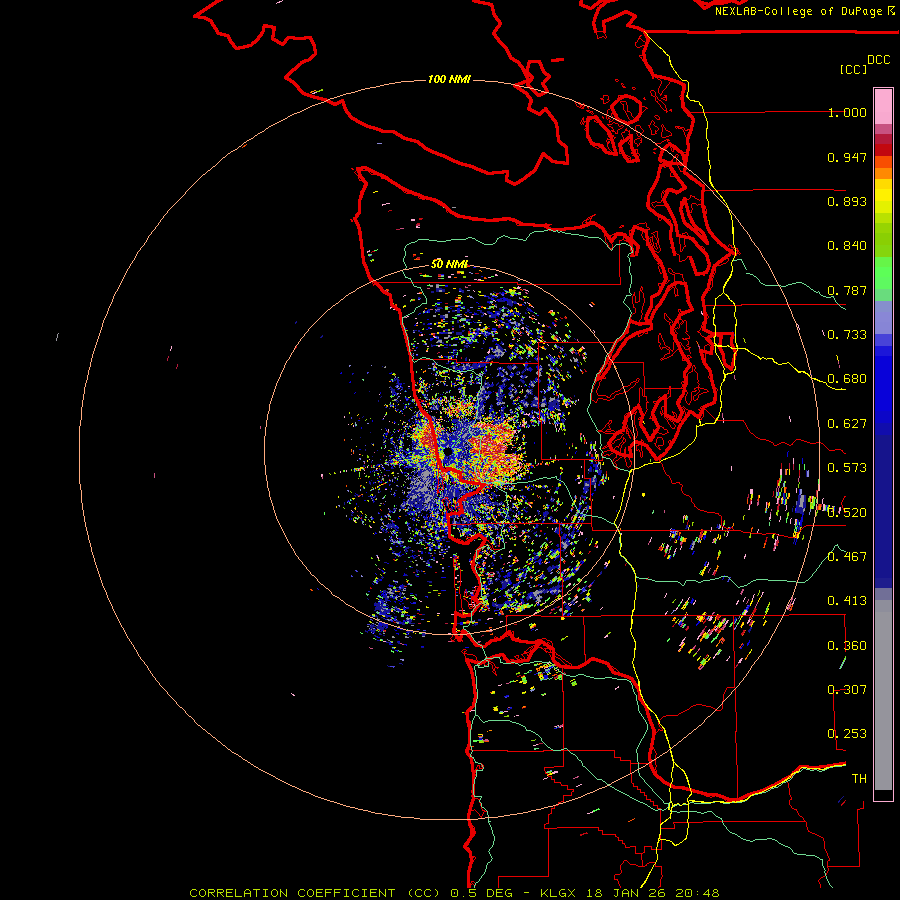Click the DCC legend header label

(x=878, y=60)
